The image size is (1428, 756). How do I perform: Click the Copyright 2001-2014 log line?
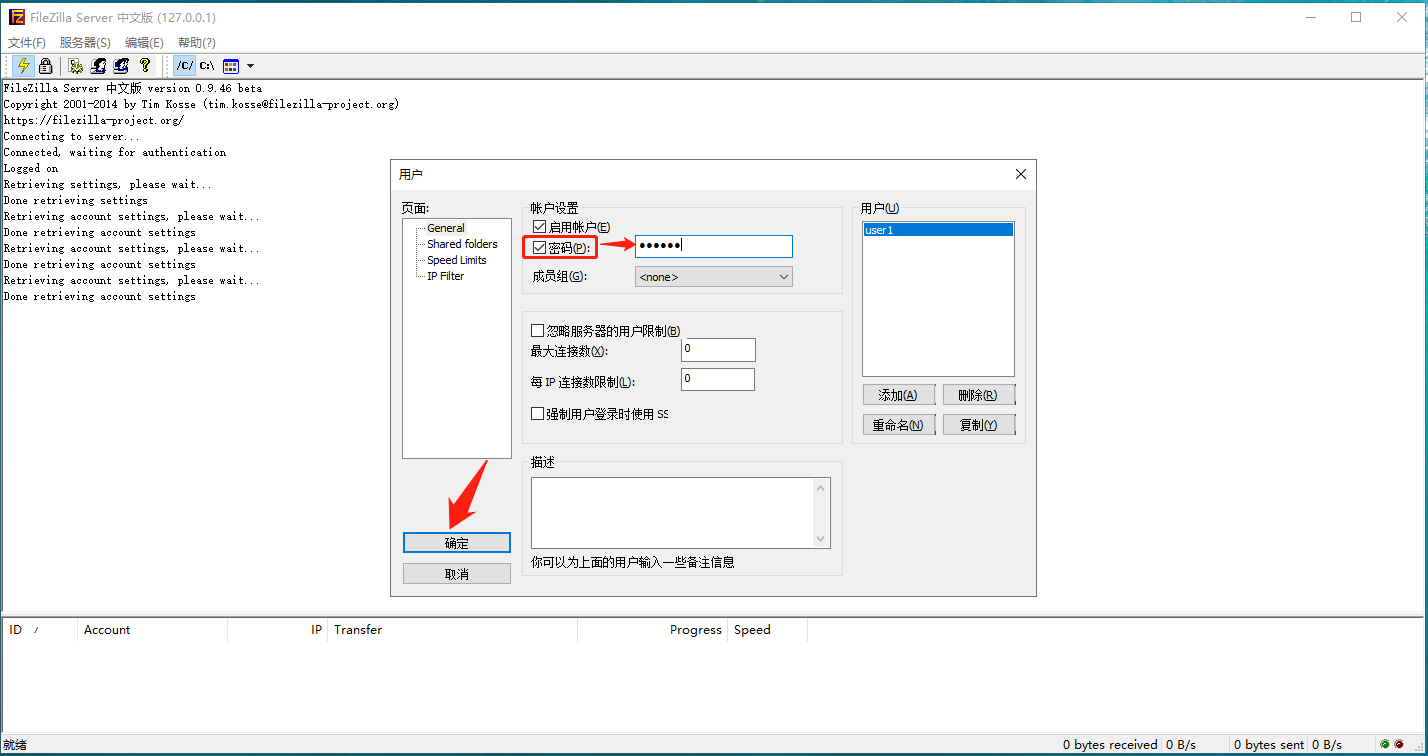click(x=201, y=104)
